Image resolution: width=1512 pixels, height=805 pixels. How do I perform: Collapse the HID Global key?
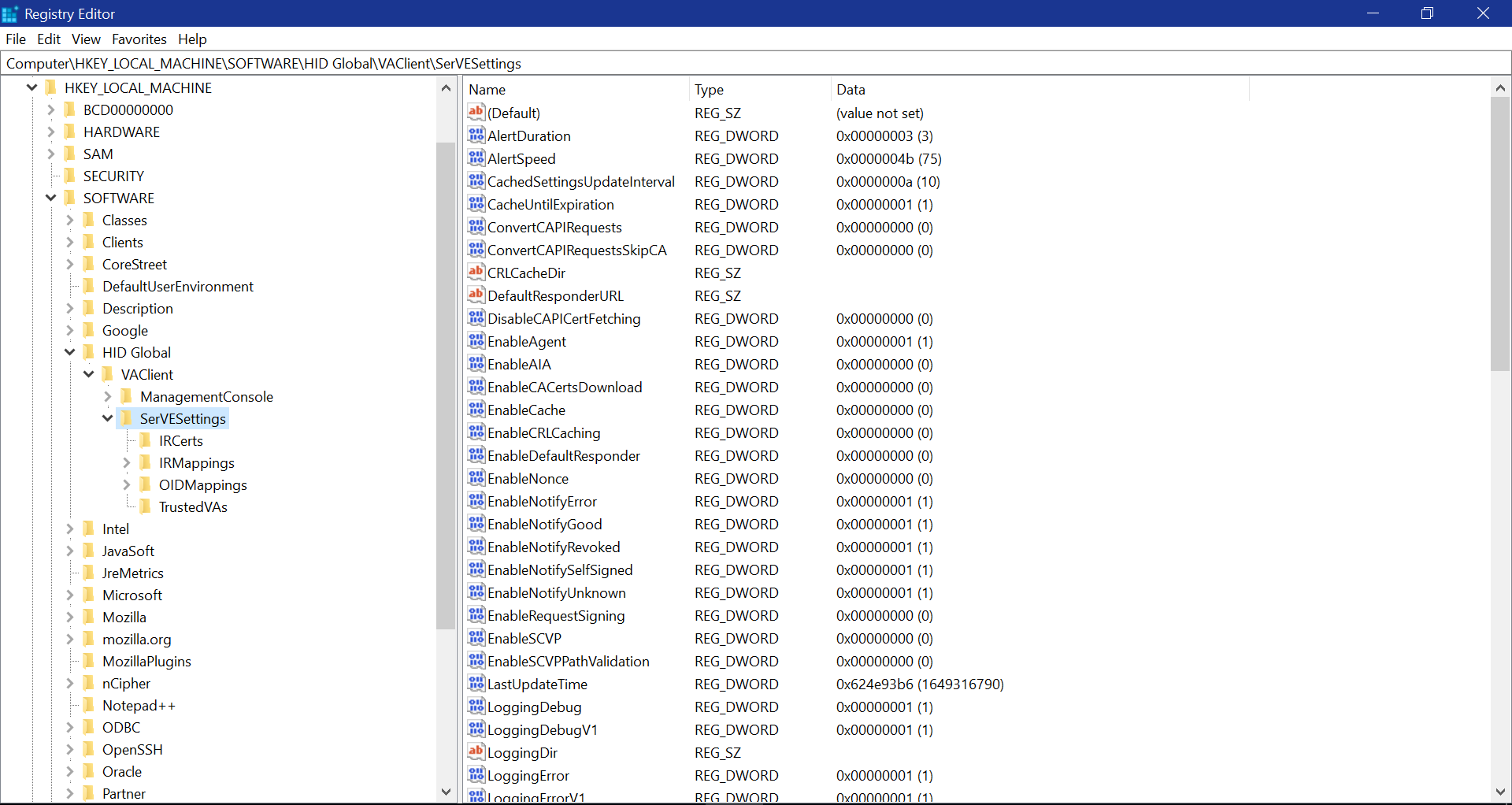(69, 352)
